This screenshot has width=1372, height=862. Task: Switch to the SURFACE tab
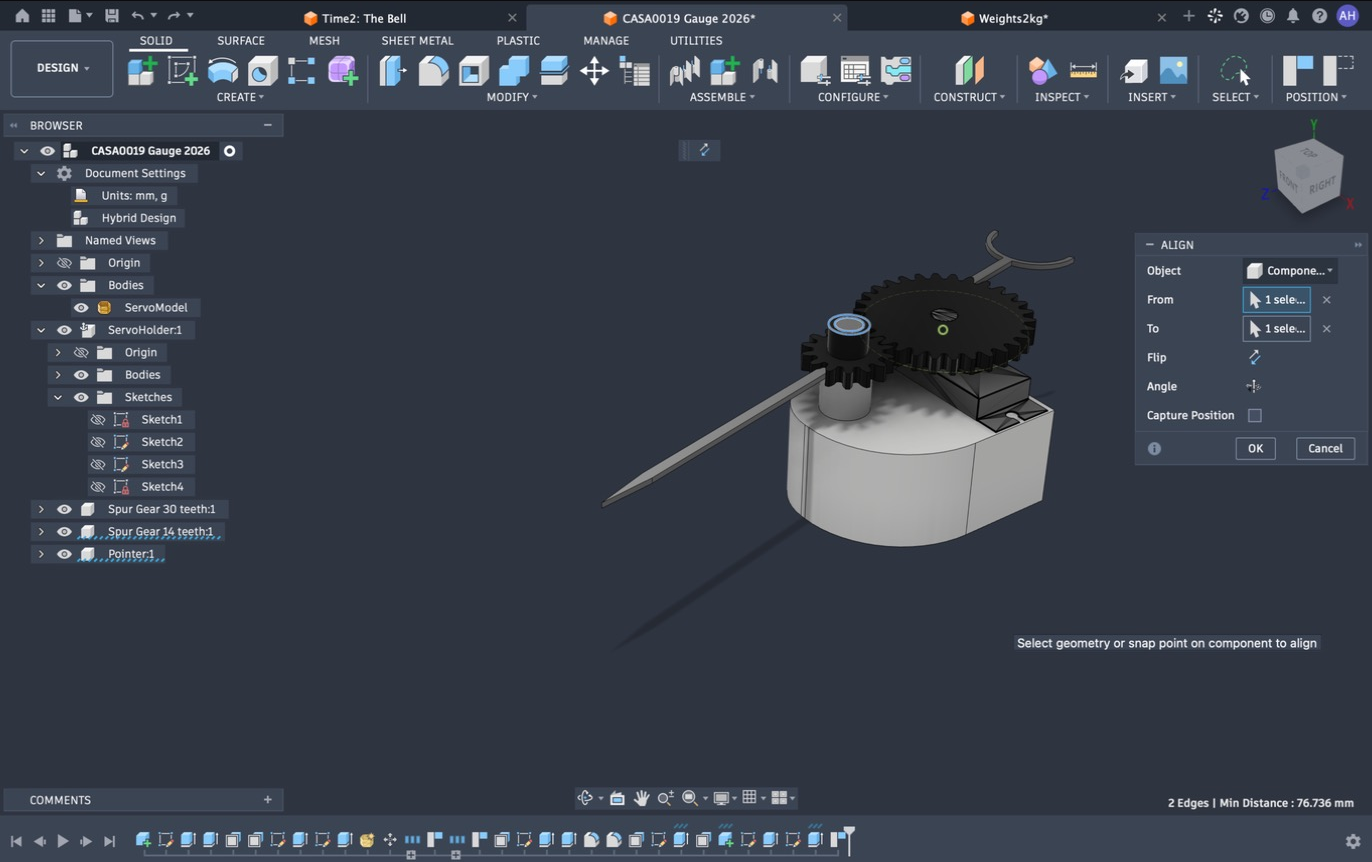[x=241, y=41]
